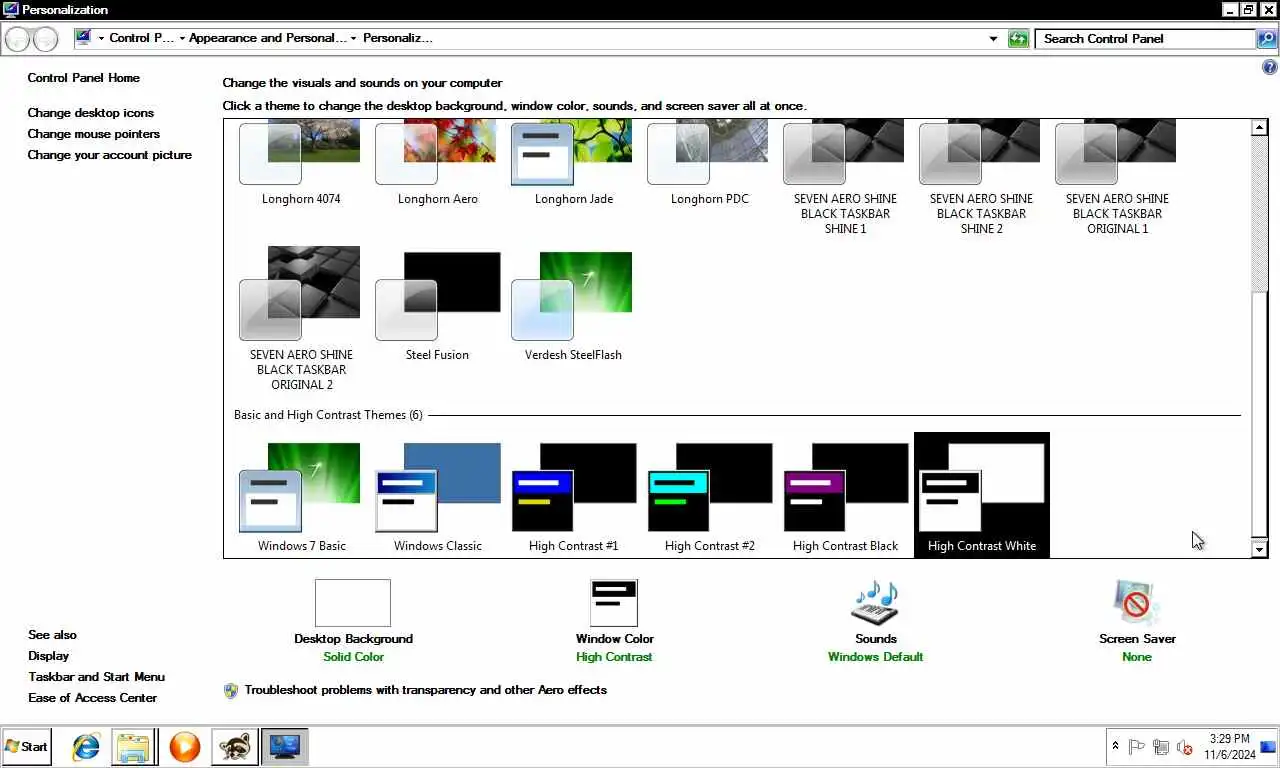1280x768 pixels.
Task: Open the Display link under See also
Action: 48,656
